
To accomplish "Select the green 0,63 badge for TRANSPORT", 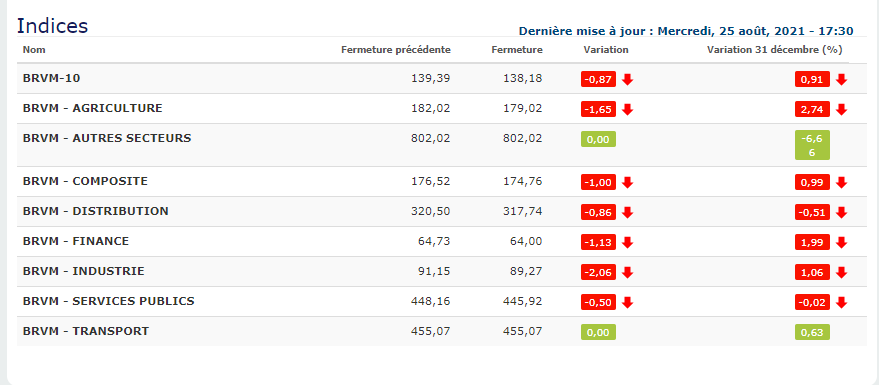I will (x=812, y=332).
